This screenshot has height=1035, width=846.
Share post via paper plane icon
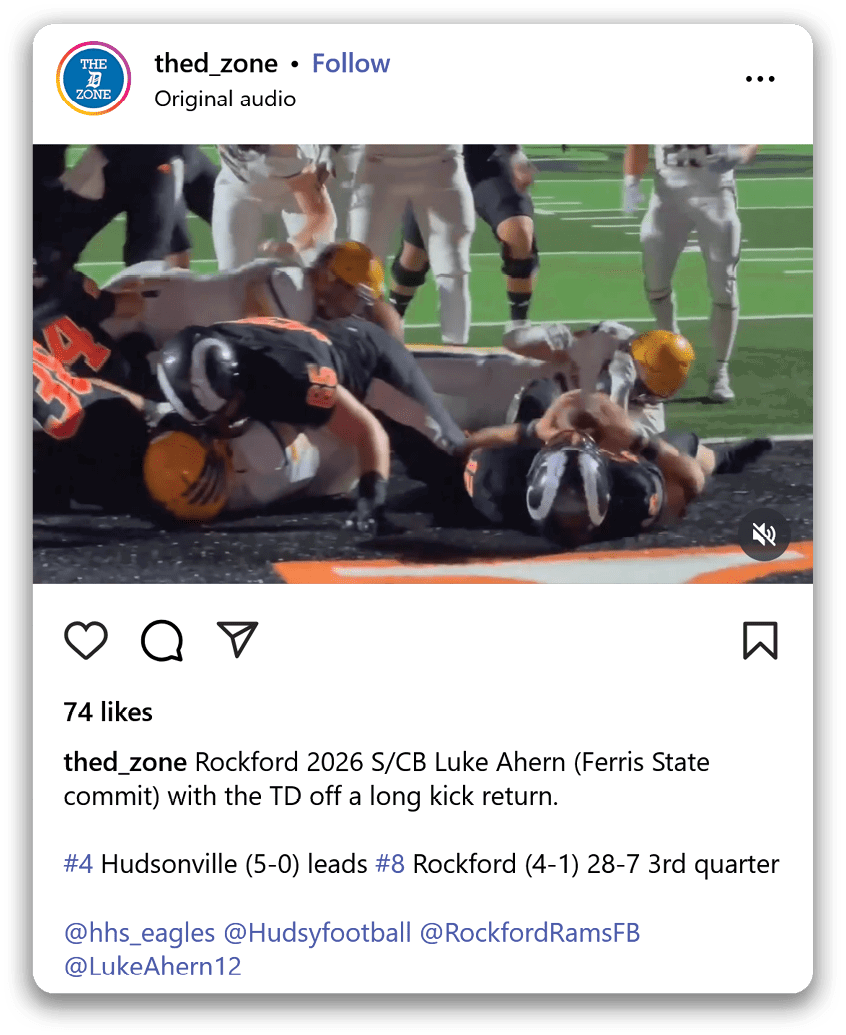(238, 639)
